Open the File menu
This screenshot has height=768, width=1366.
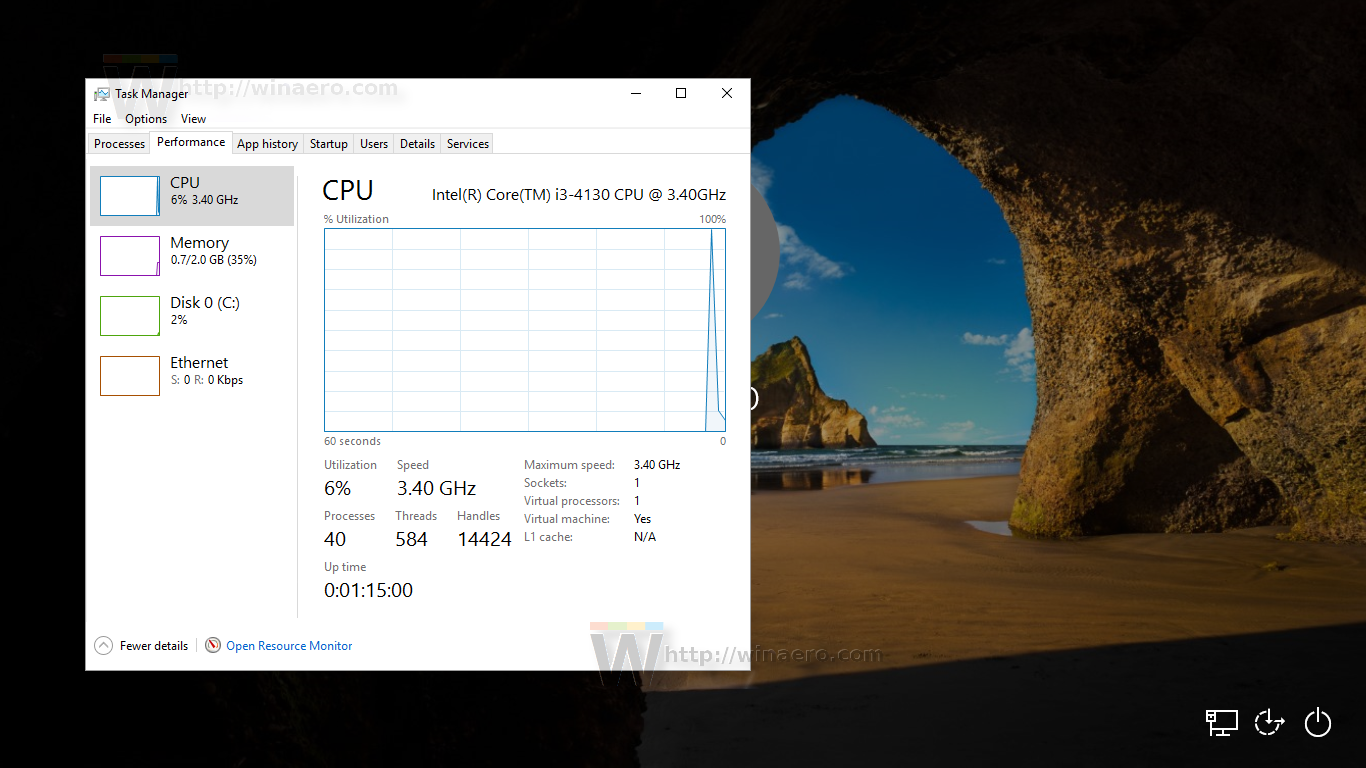101,118
